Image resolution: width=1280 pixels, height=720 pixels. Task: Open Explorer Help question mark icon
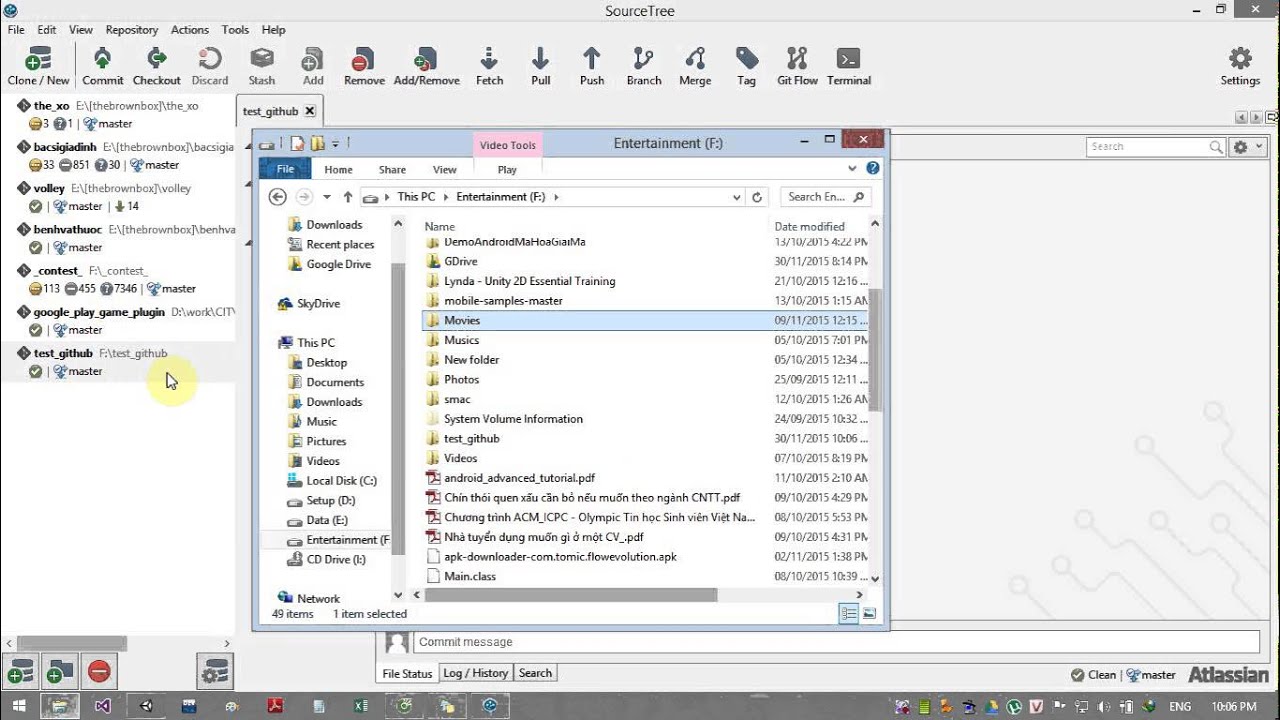pos(873,169)
